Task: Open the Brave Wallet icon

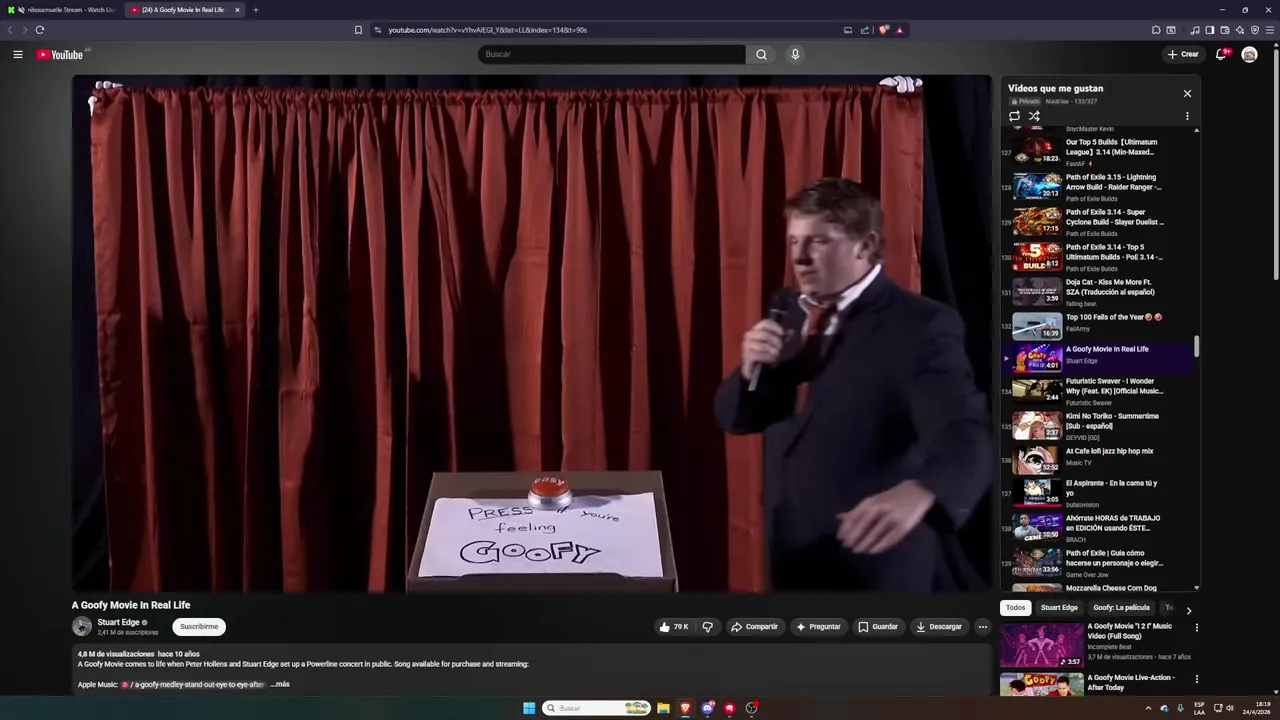Action: pos(1224,30)
